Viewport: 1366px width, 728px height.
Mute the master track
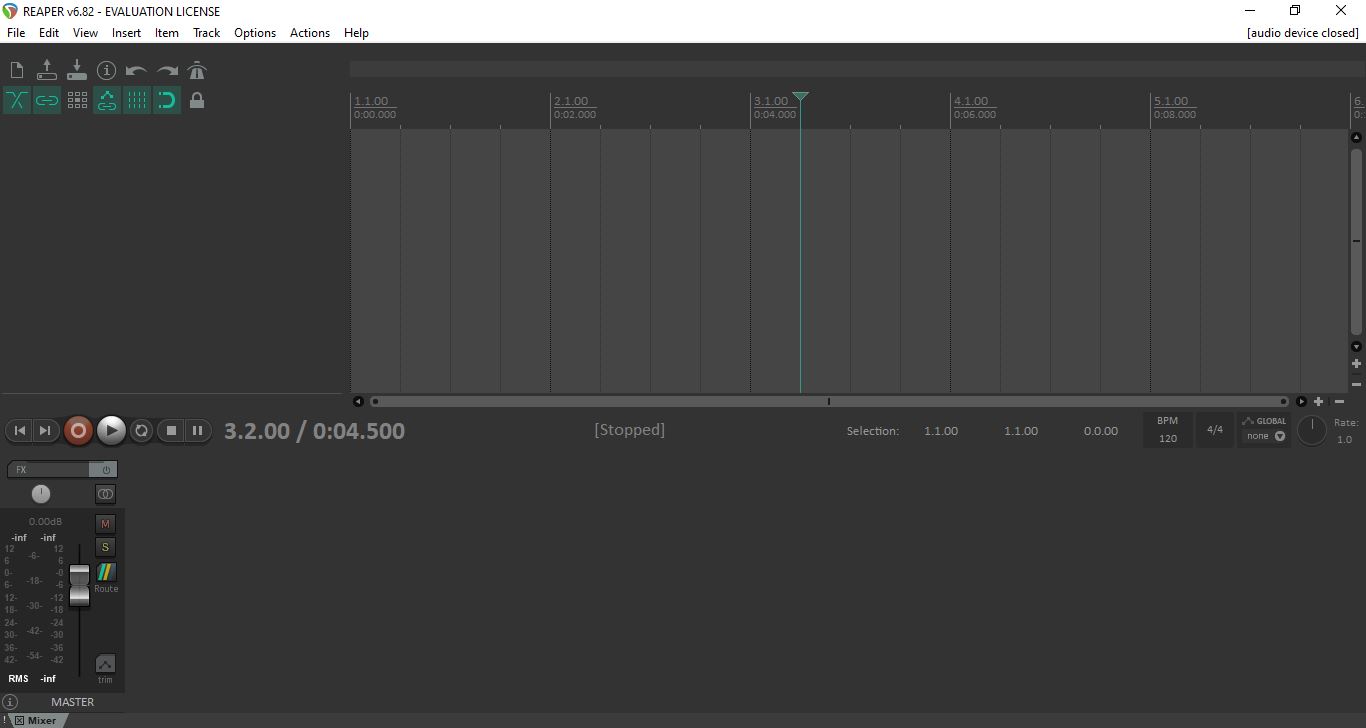(x=105, y=523)
